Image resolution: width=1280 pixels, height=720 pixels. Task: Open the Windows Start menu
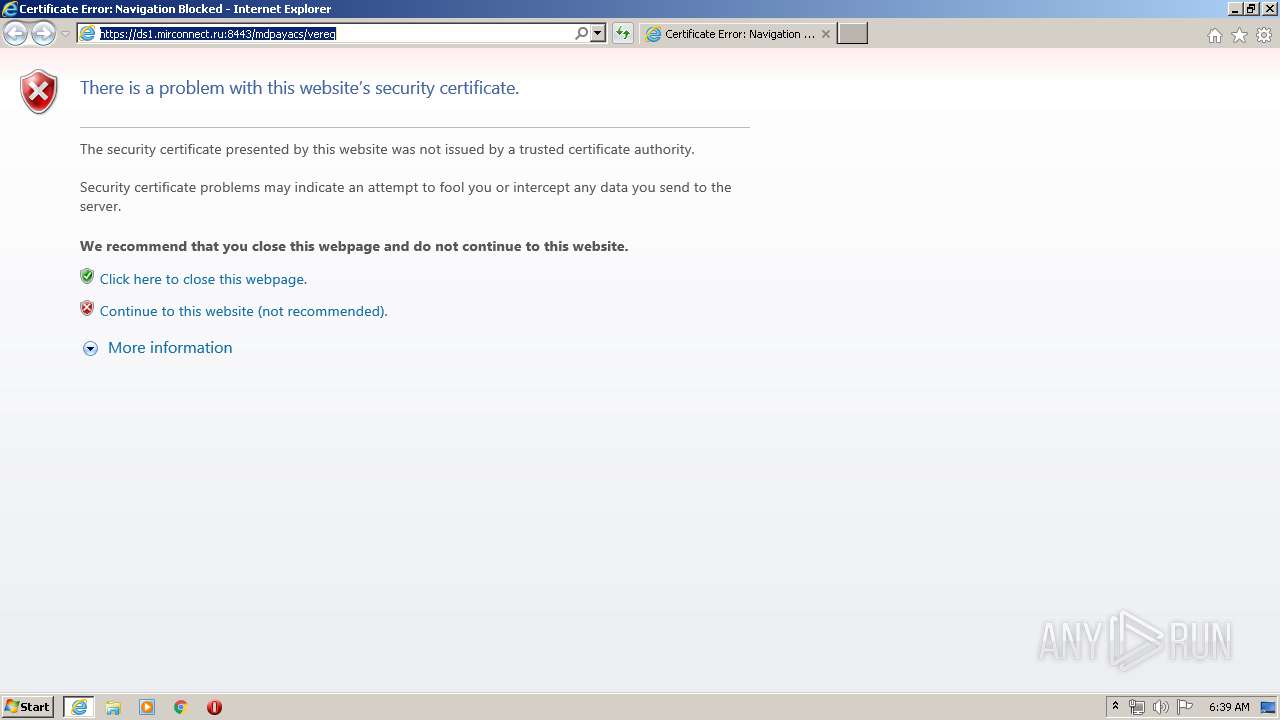[28, 707]
